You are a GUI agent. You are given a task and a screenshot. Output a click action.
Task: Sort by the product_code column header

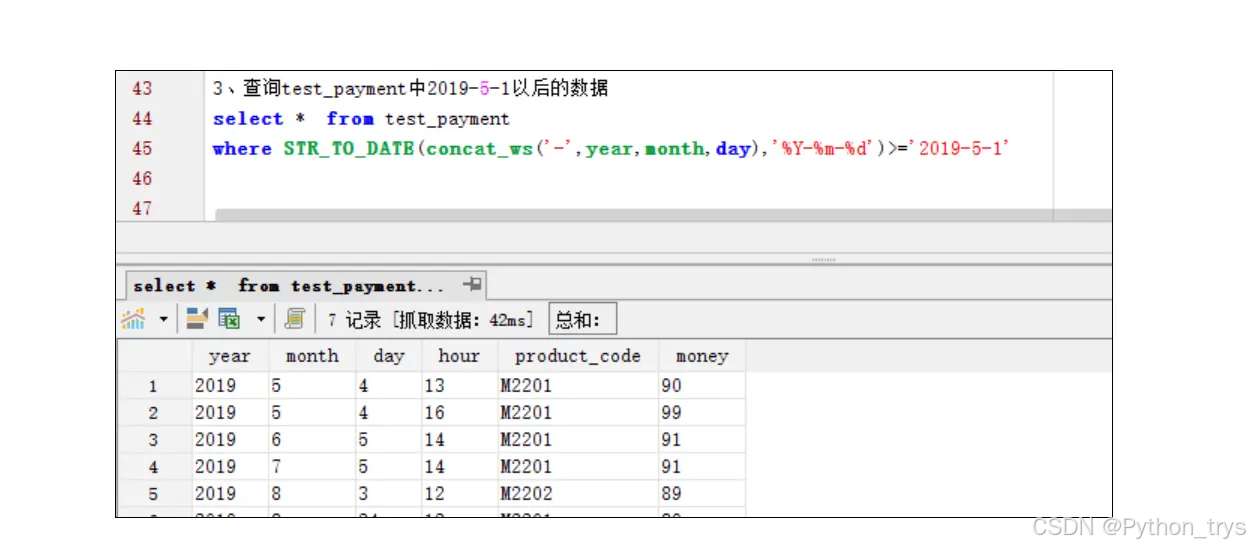click(x=578, y=356)
